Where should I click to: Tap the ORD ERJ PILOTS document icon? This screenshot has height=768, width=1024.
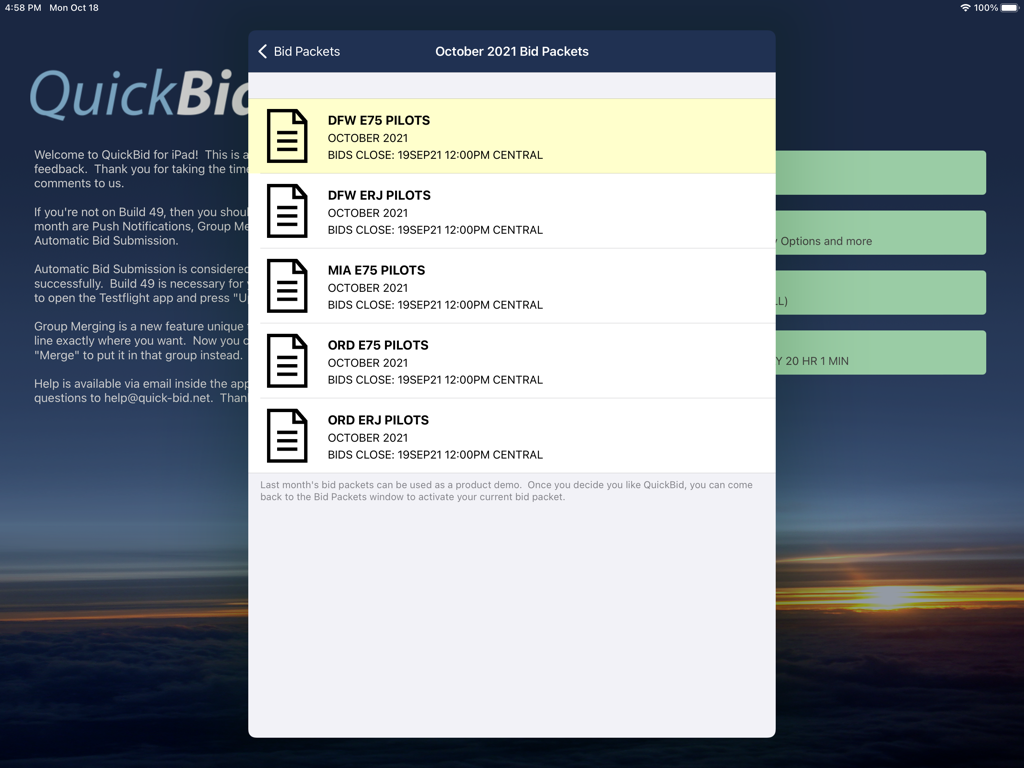coord(287,436)
